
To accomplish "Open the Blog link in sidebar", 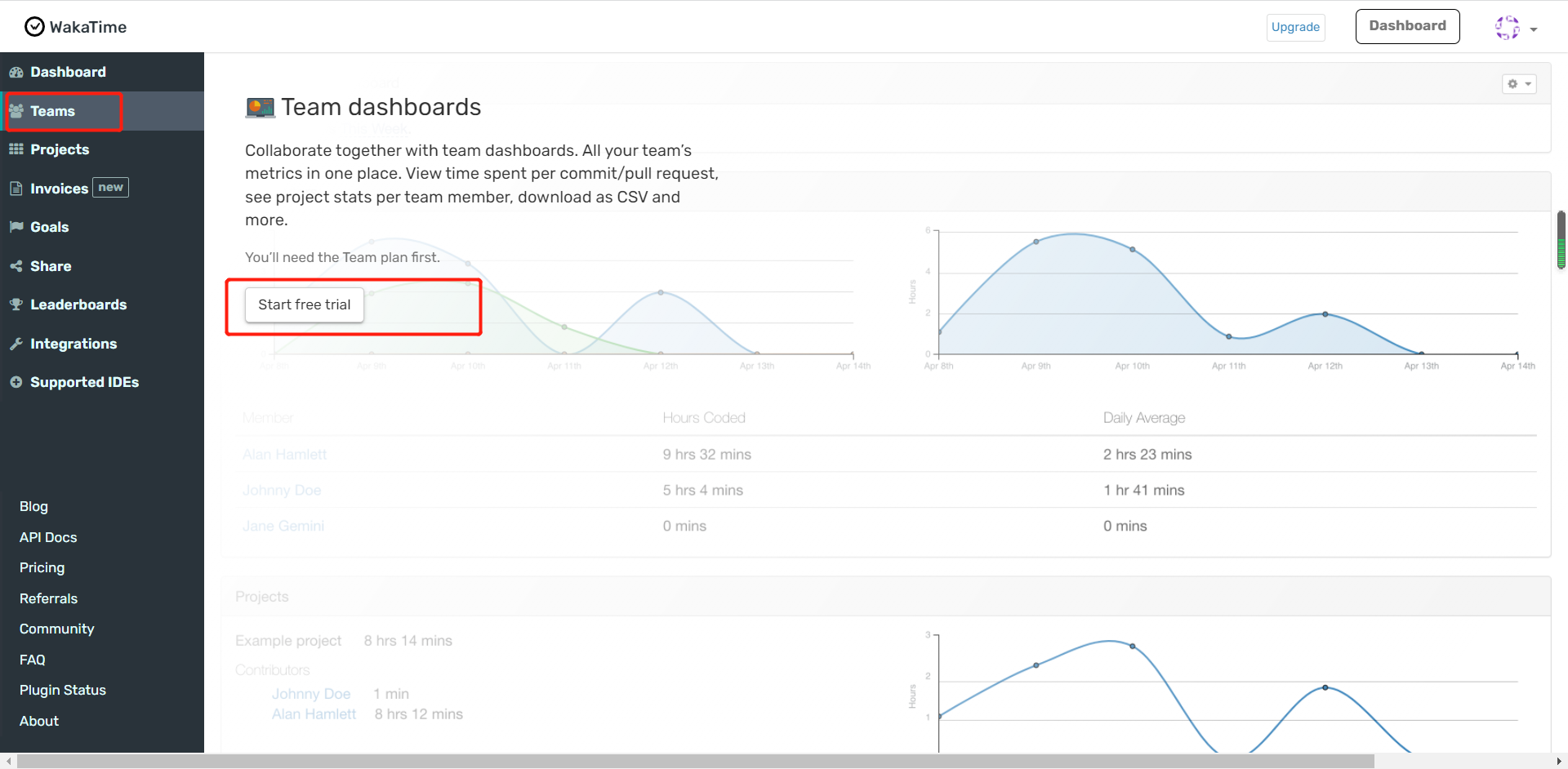I will coord(33,506).
